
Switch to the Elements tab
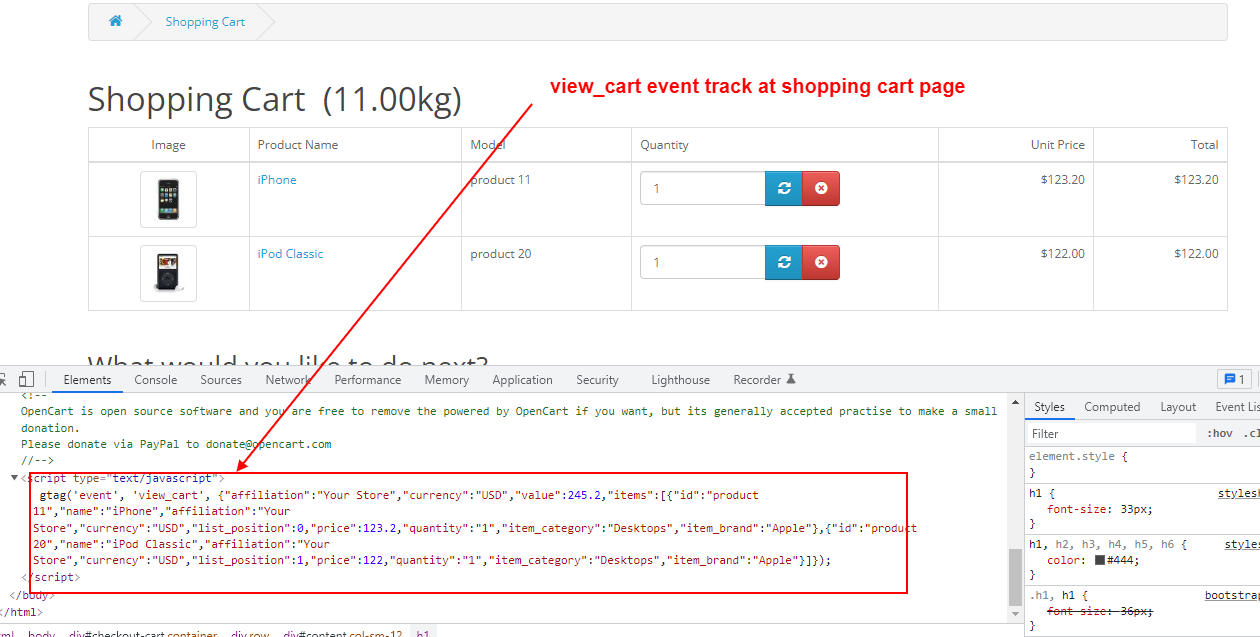coord(87,380)
